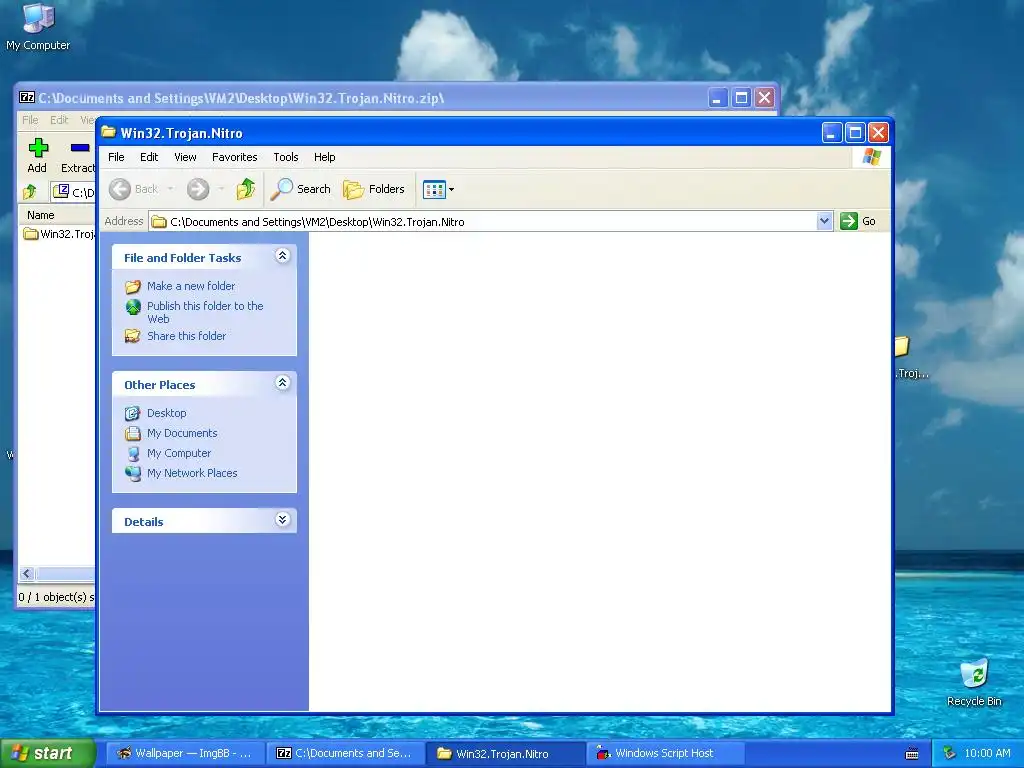Click the Go button beside address bar
Viewport: 1024px width, 768px height.
[858, 221]
